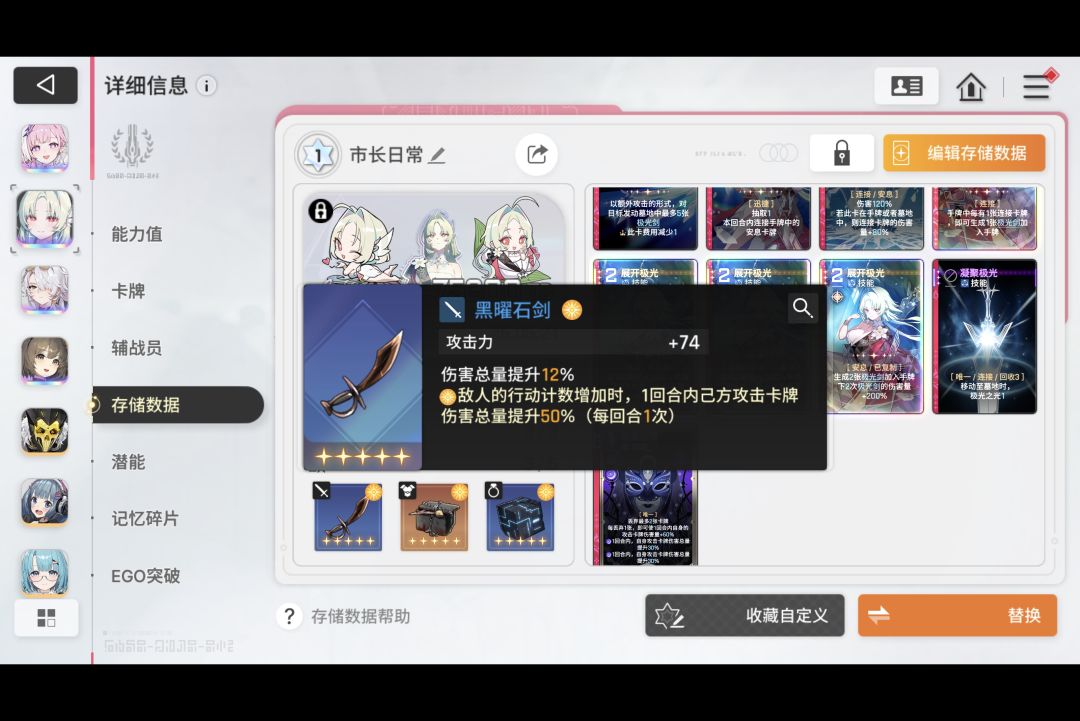The height and width of the screenshot is (721, 1080).
Task: Select the golden mask character avatar
Action: (45, 432)
